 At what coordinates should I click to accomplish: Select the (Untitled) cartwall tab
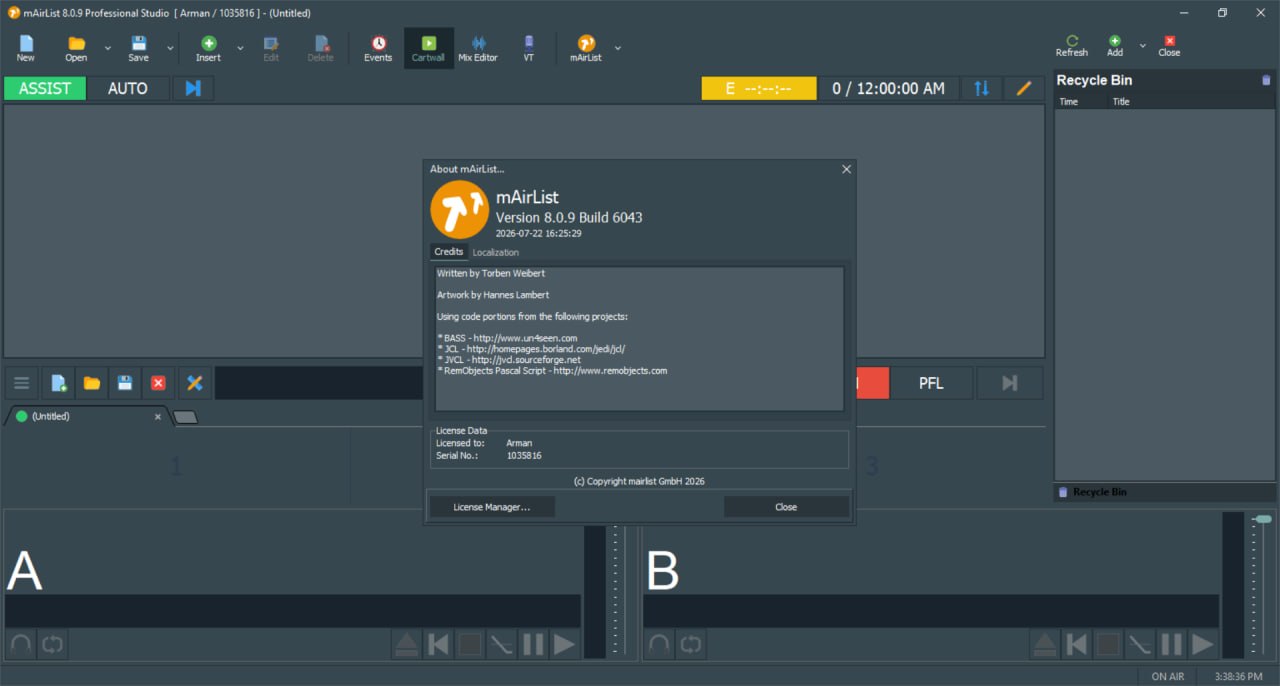(x=88, y=416)
